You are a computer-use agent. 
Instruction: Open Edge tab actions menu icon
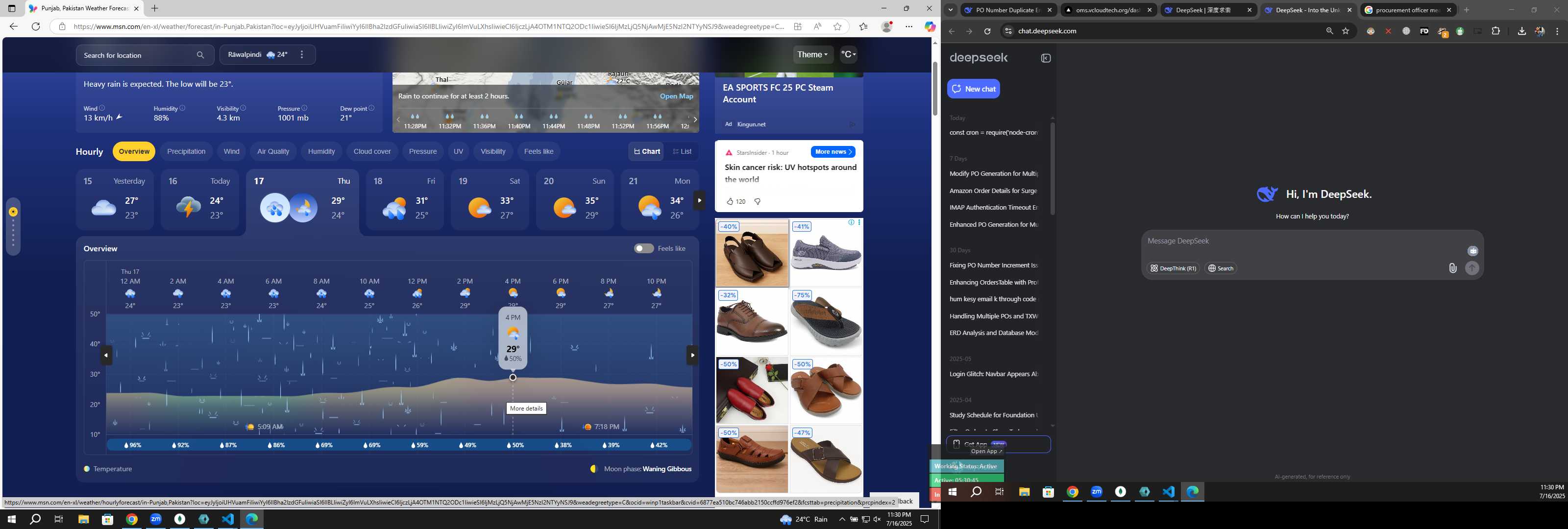coord(12,8)
